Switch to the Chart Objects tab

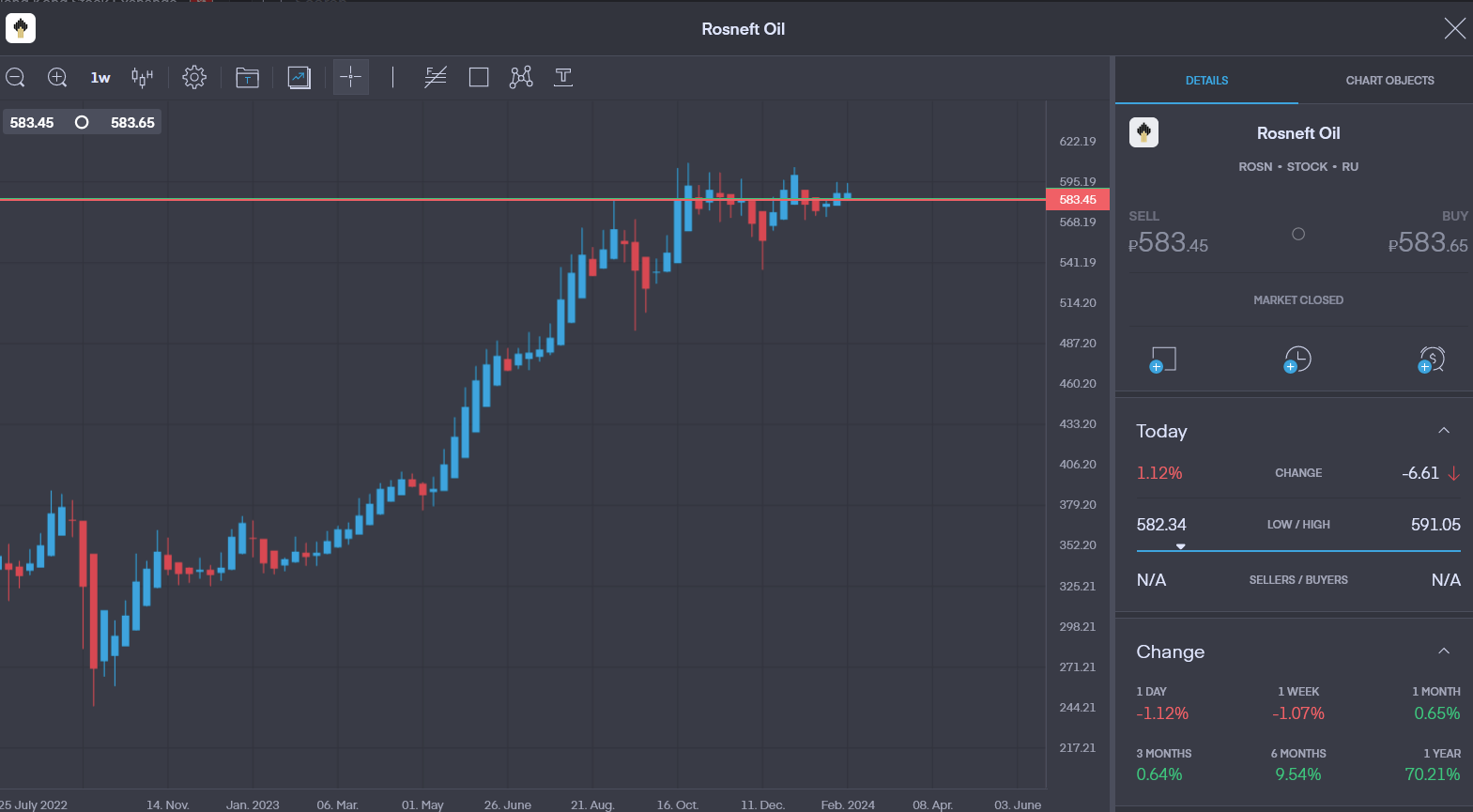(x=1389, y=81)
